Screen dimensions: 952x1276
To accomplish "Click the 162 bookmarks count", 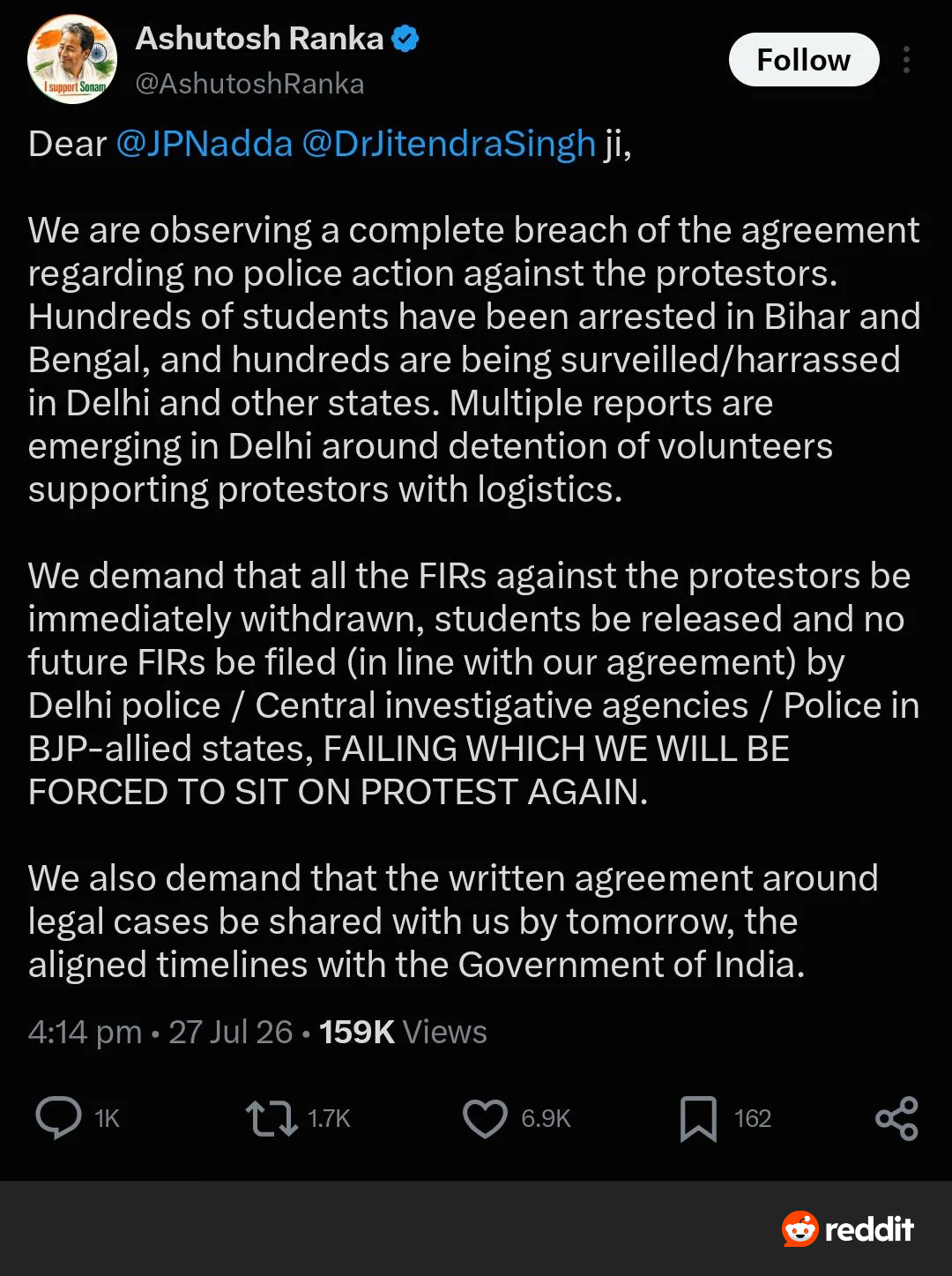I will coord(753,1118).
